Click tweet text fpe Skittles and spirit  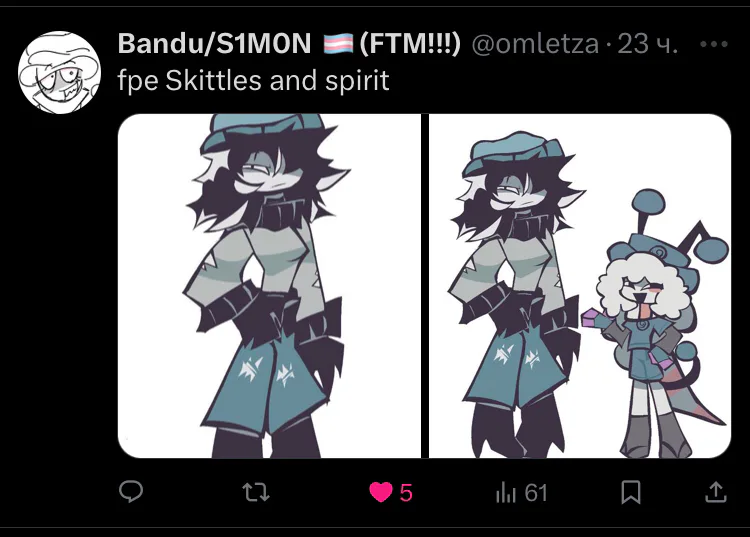(x=253, y=80)
